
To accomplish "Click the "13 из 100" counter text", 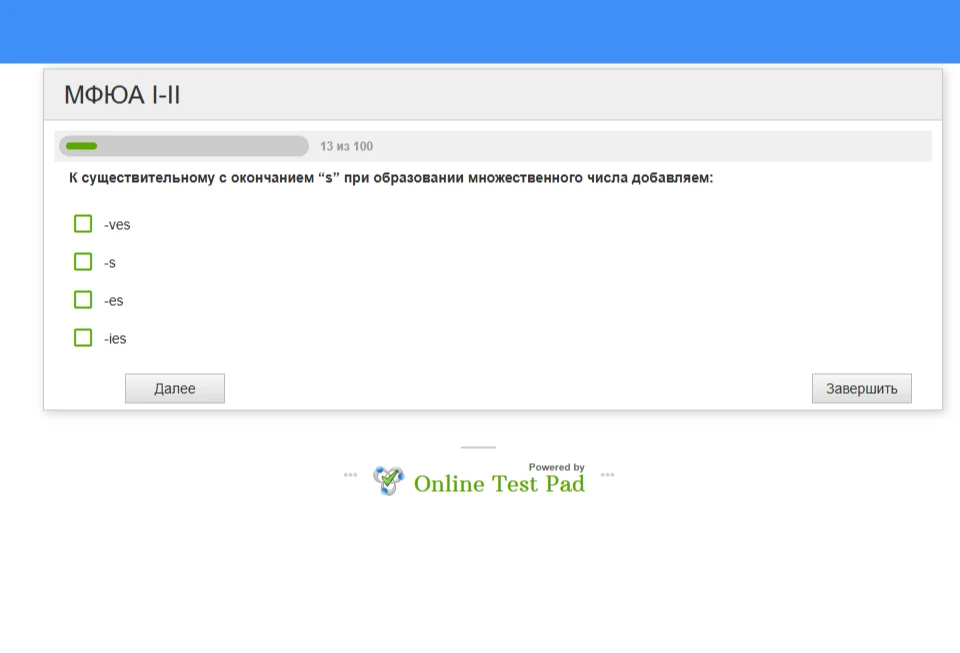I will pos(347,146).
